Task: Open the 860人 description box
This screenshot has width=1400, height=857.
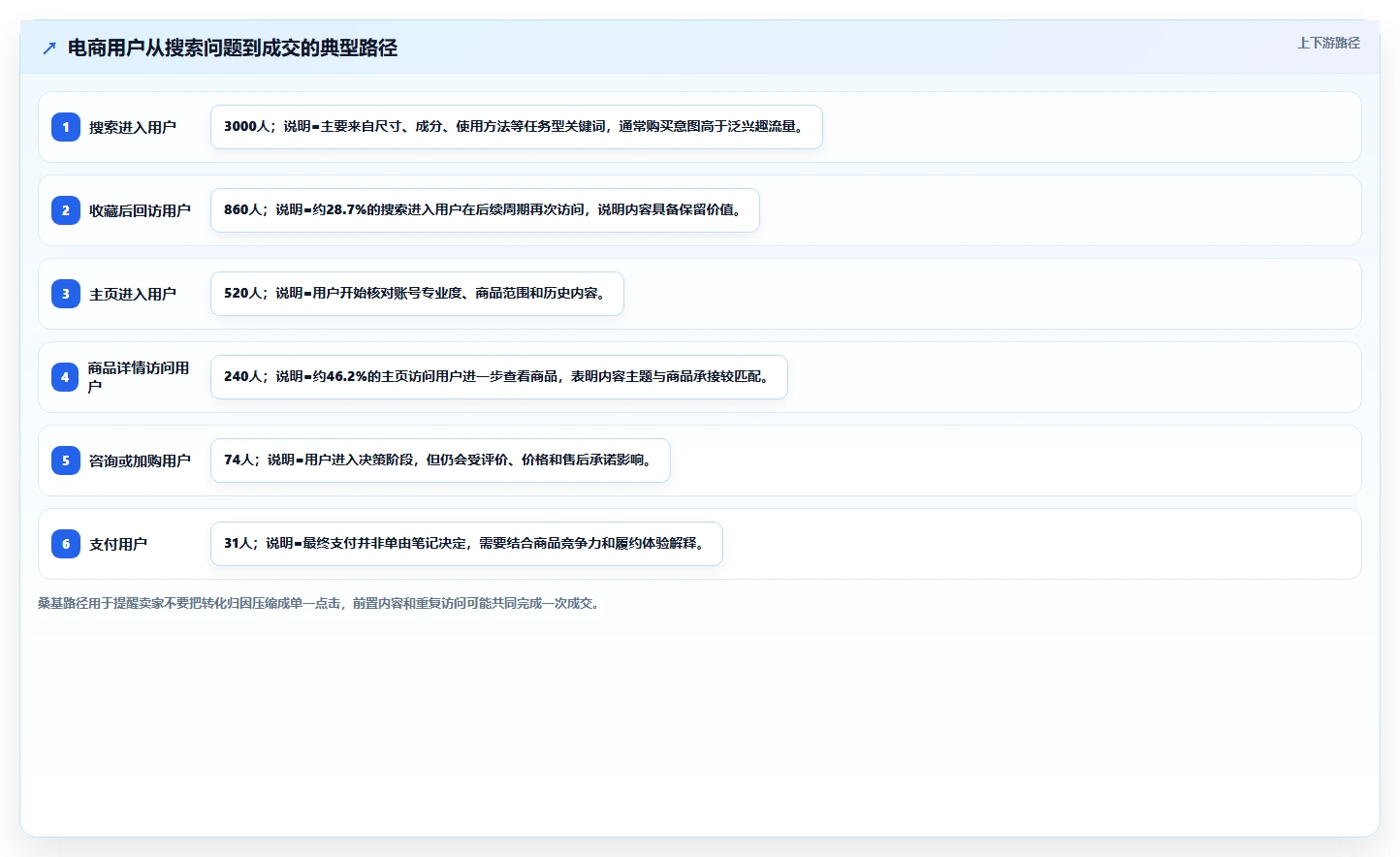Action: [x=485, y=210]
